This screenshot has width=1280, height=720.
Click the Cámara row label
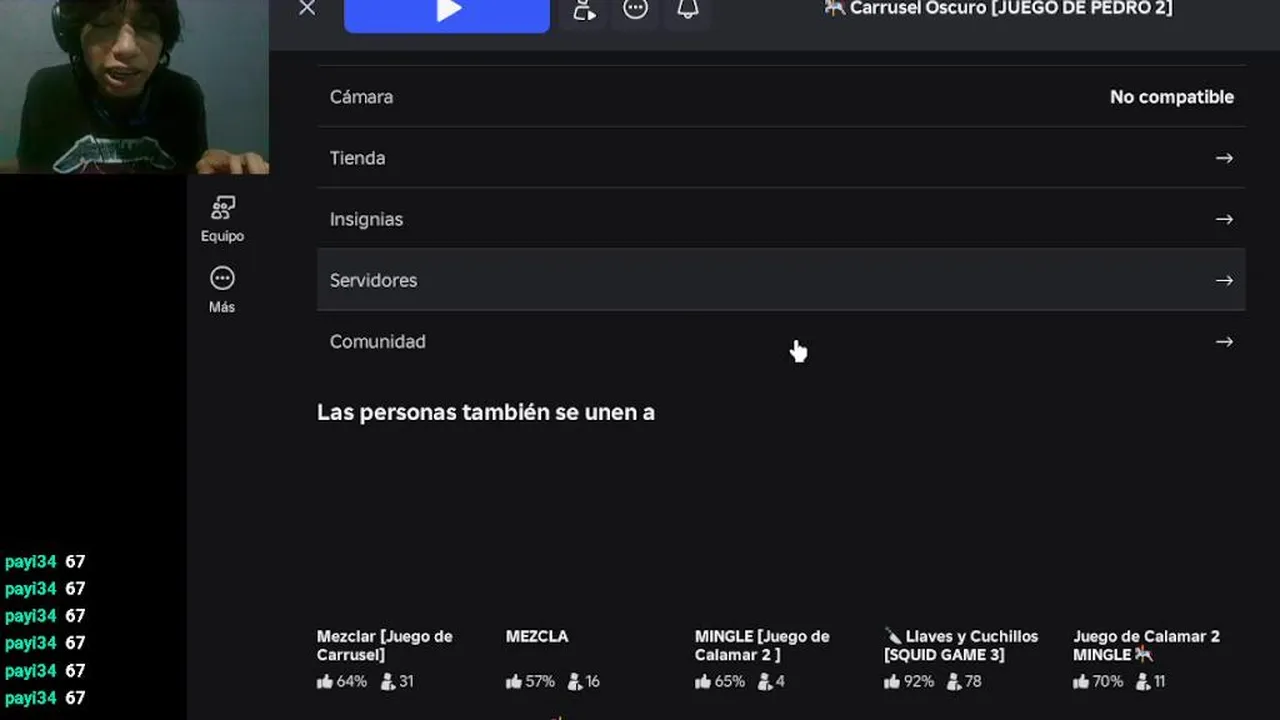pos(361,97)
